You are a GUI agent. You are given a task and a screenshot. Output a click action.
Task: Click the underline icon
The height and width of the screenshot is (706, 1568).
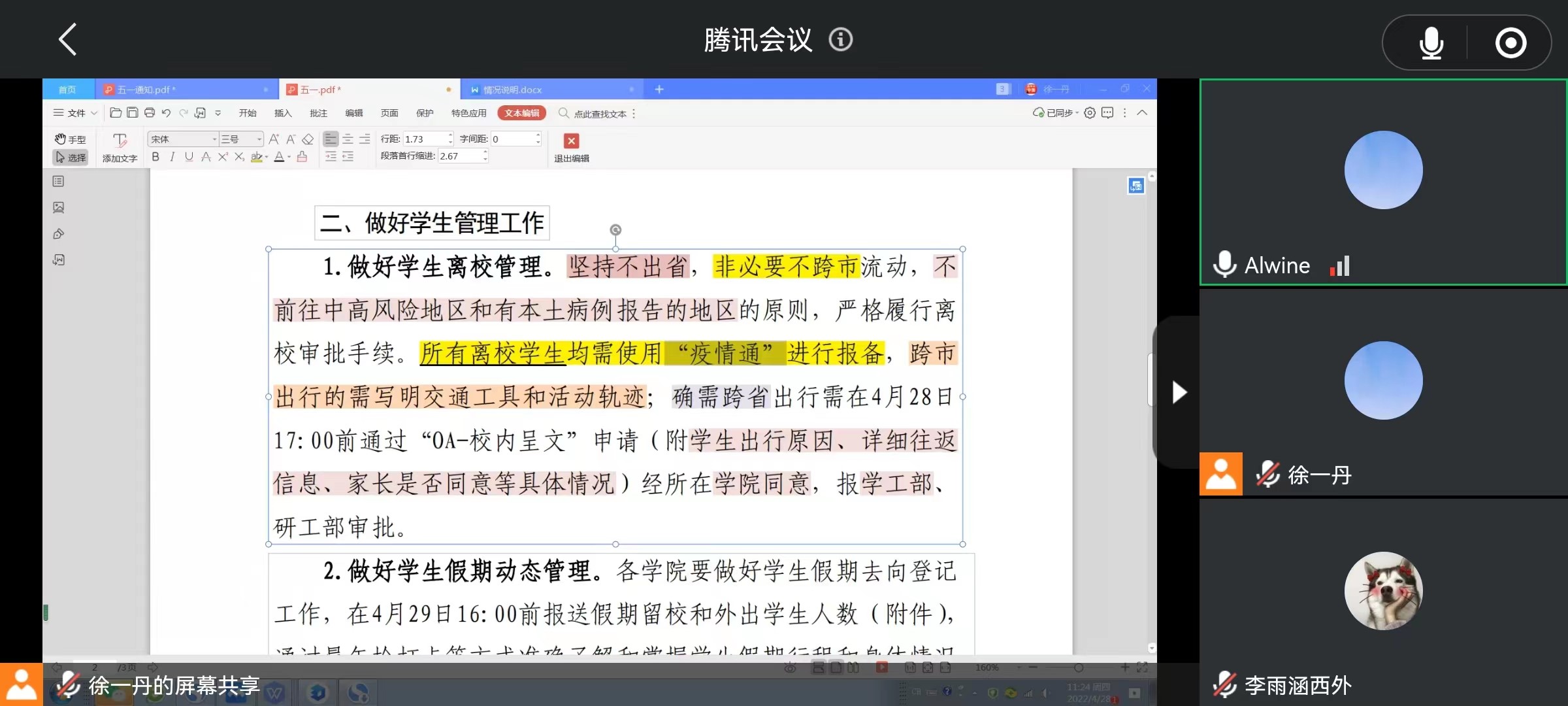(x=189, y=157)
